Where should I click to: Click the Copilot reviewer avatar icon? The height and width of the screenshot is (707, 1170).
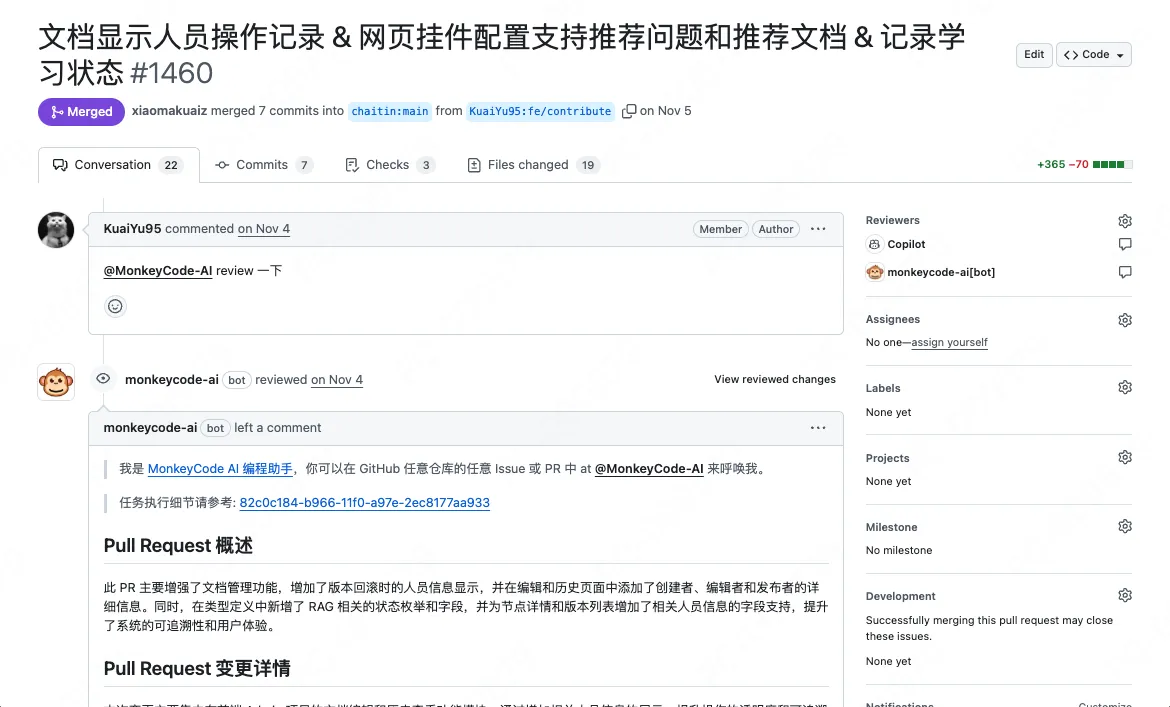pyautogui.click(x=875, y=244)
